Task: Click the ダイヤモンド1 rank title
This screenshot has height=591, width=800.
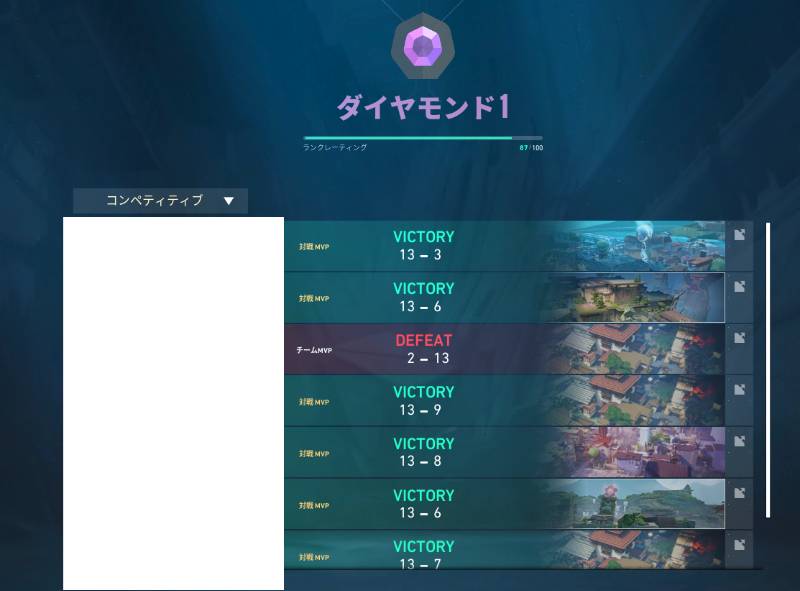Action: [423, 107]
